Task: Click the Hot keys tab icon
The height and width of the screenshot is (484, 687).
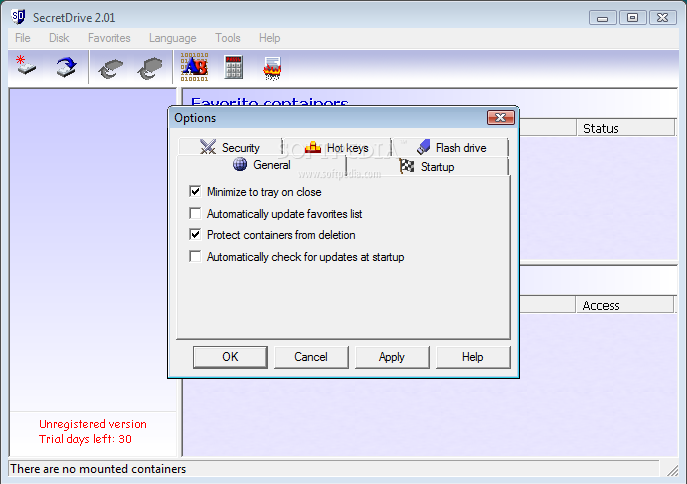Action: click(312, 147)
